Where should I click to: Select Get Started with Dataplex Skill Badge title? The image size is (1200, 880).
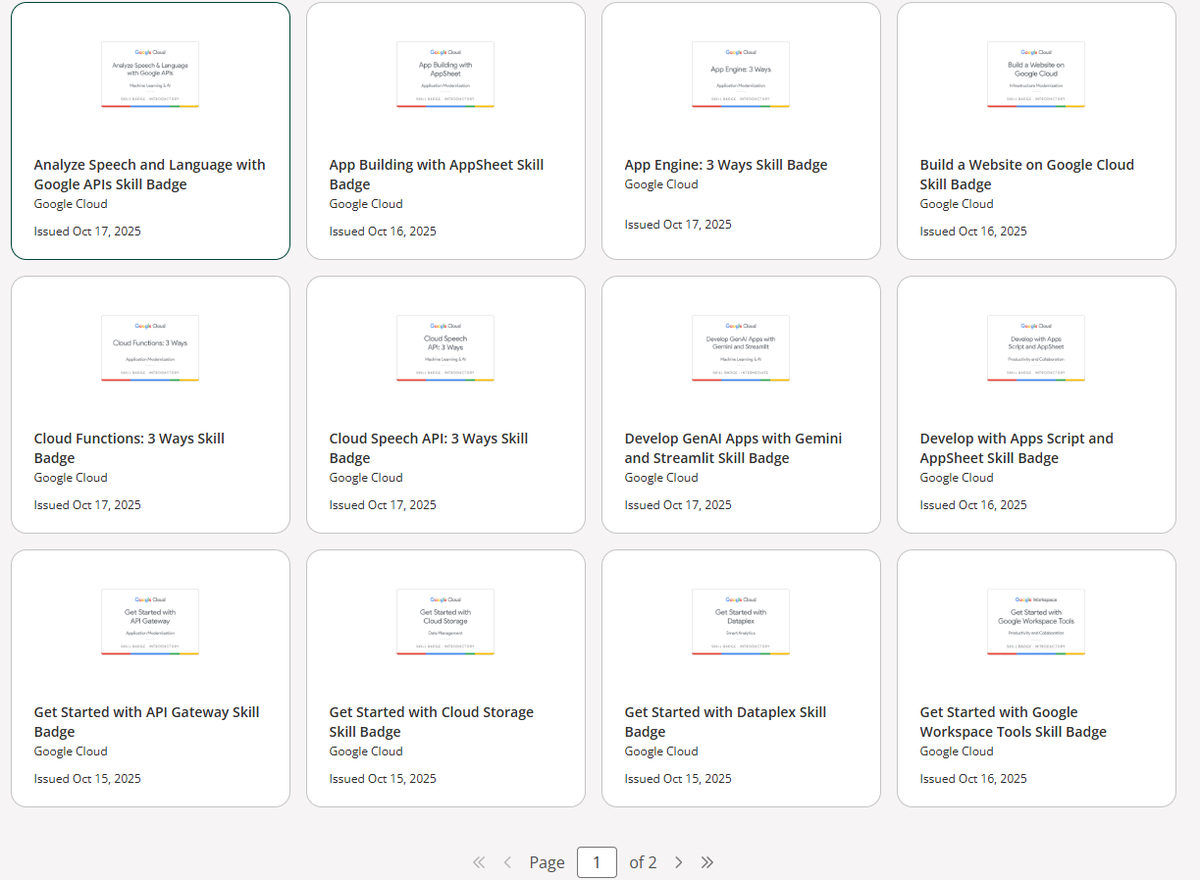point(725,722)
